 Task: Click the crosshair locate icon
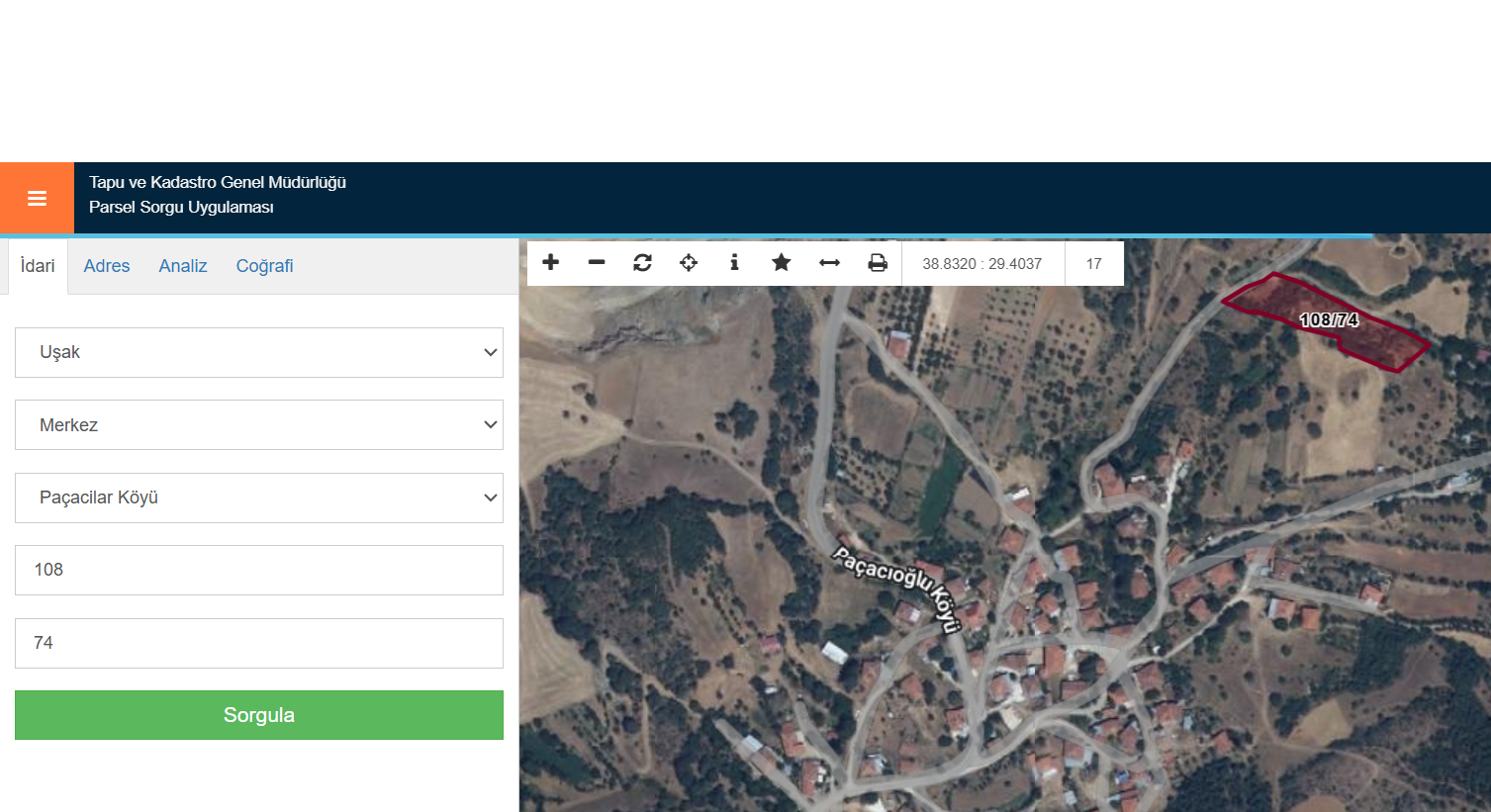point(689,262)
